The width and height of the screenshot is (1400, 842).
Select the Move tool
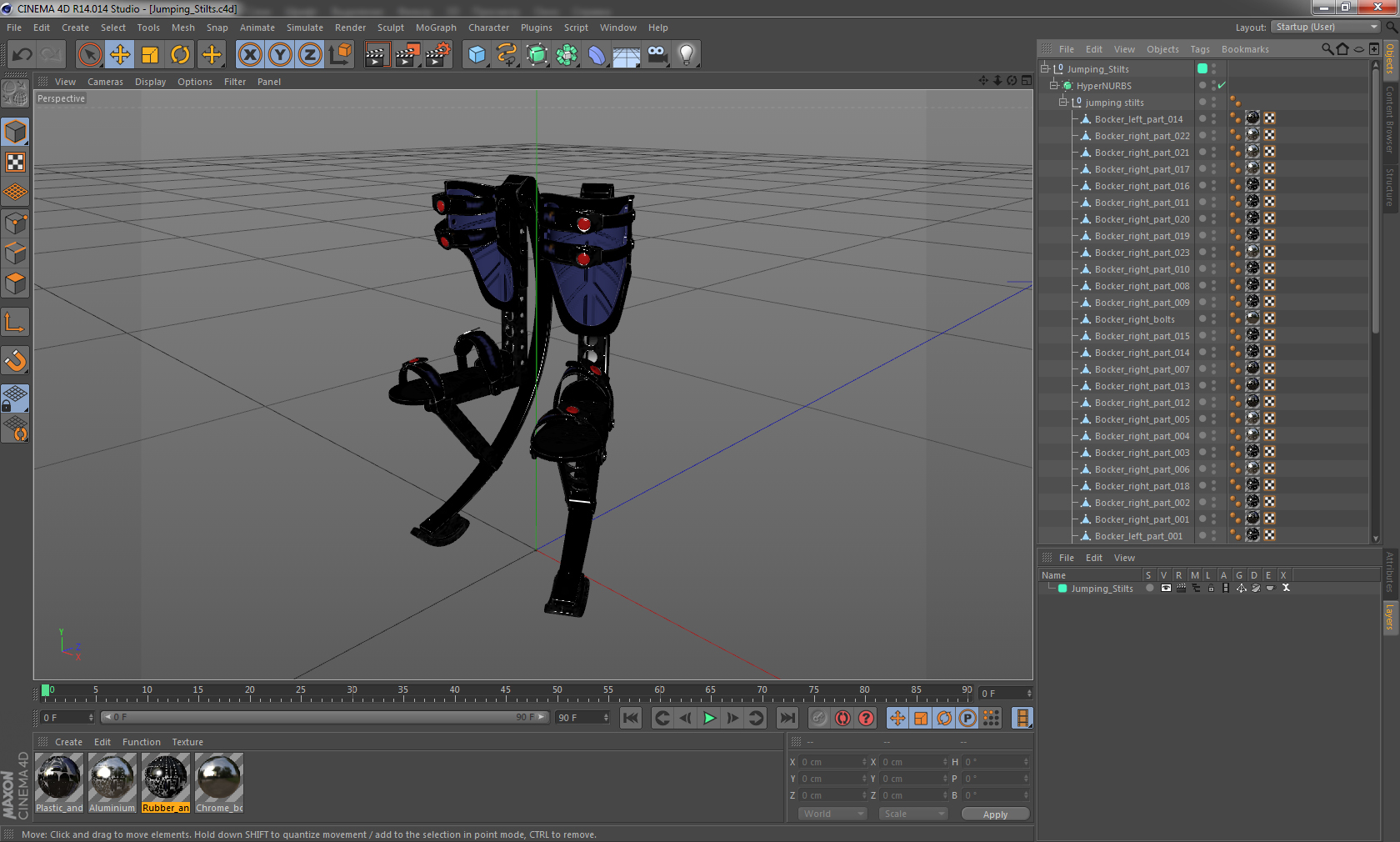(x=120, y=55)
